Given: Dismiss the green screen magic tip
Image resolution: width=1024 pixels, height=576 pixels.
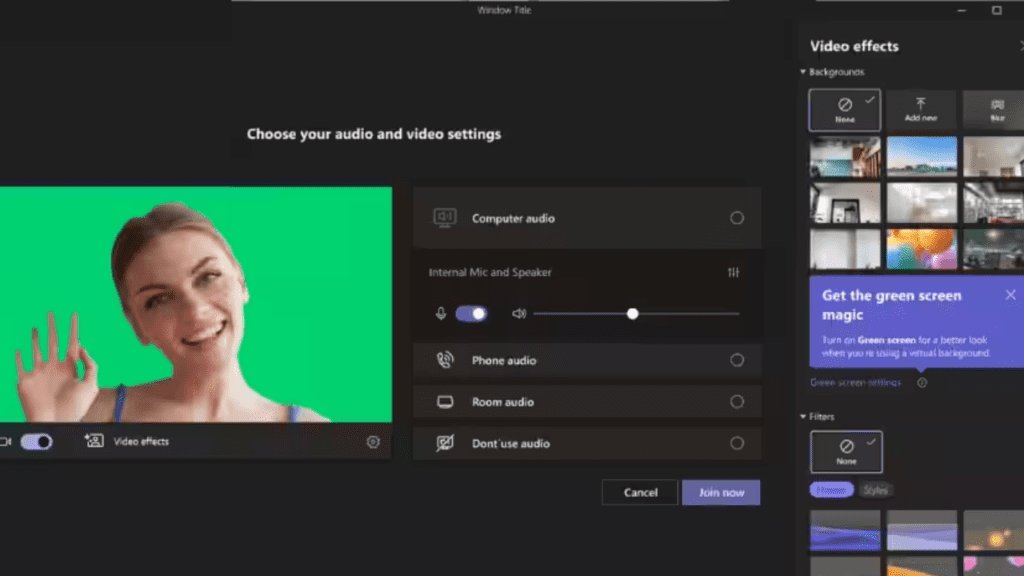Looking at the screenshot, I should tap(1010, 295).
